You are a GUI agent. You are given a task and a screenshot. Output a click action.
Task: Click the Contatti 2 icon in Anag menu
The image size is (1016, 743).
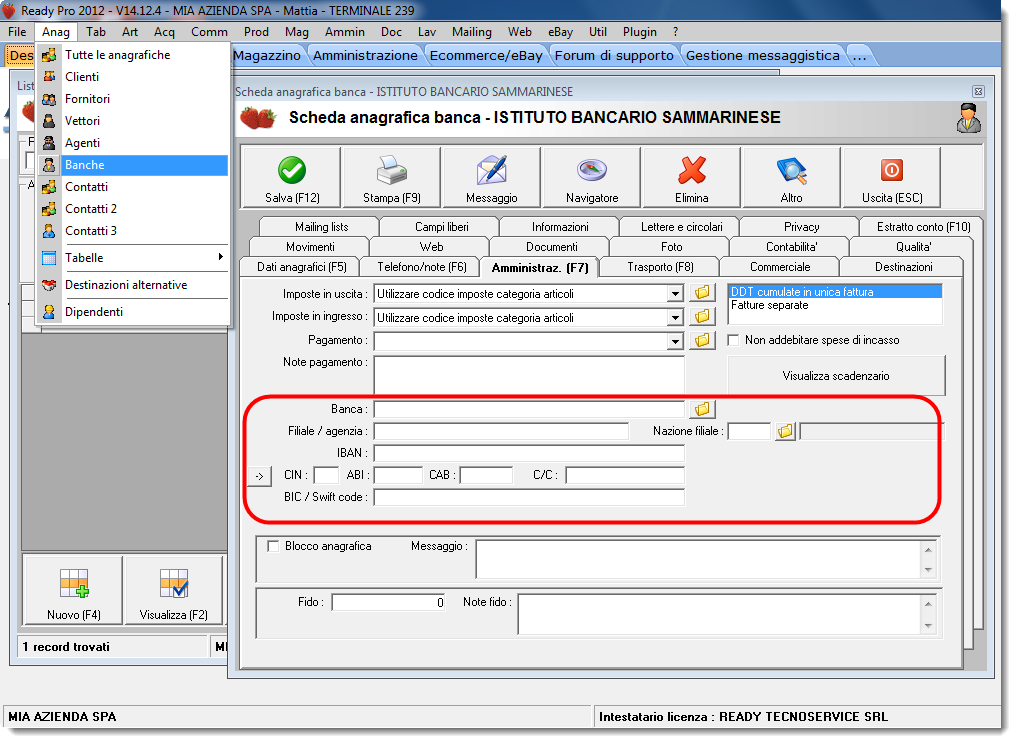point(49,209)
